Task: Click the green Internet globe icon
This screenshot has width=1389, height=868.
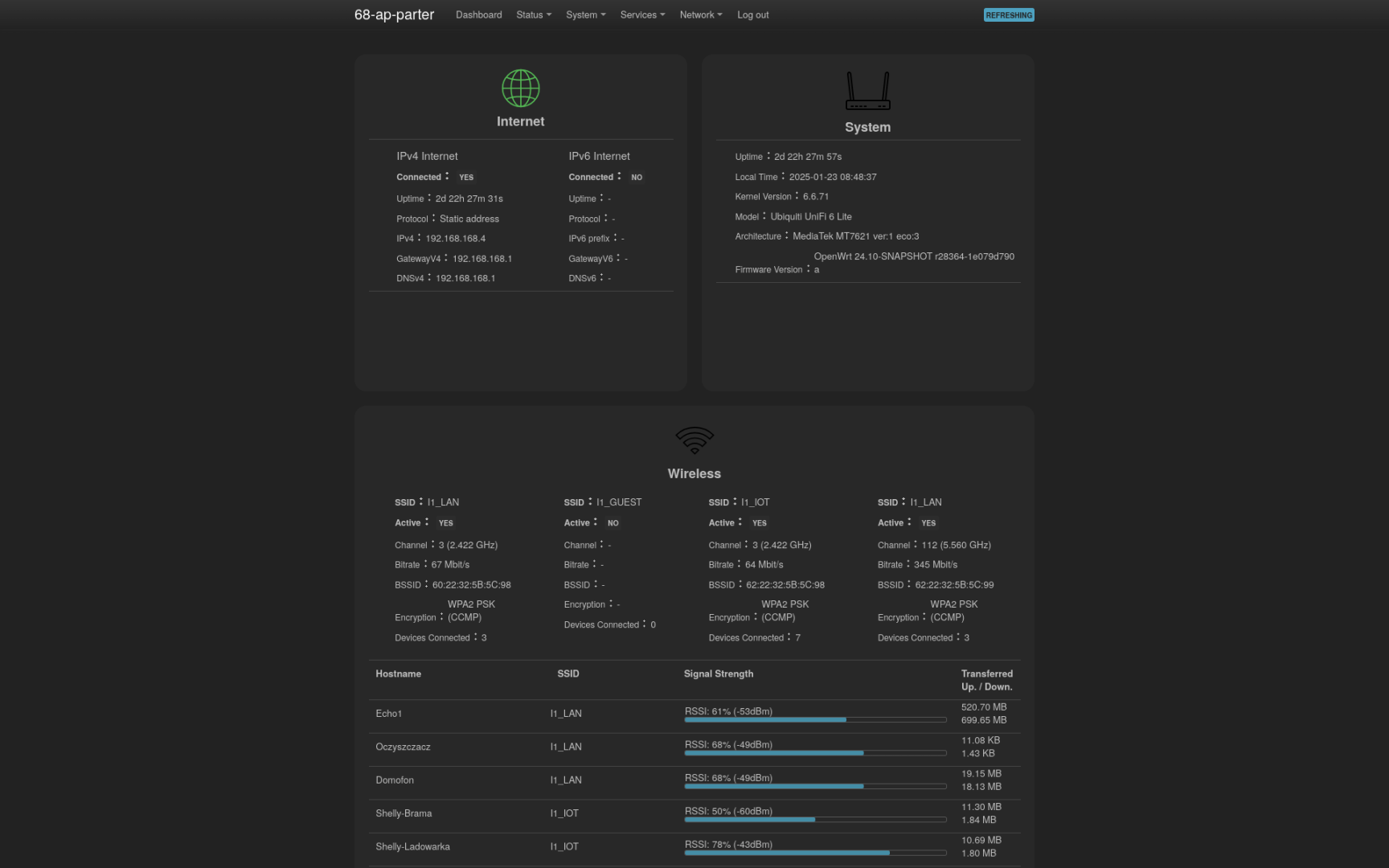Action: 520,88
